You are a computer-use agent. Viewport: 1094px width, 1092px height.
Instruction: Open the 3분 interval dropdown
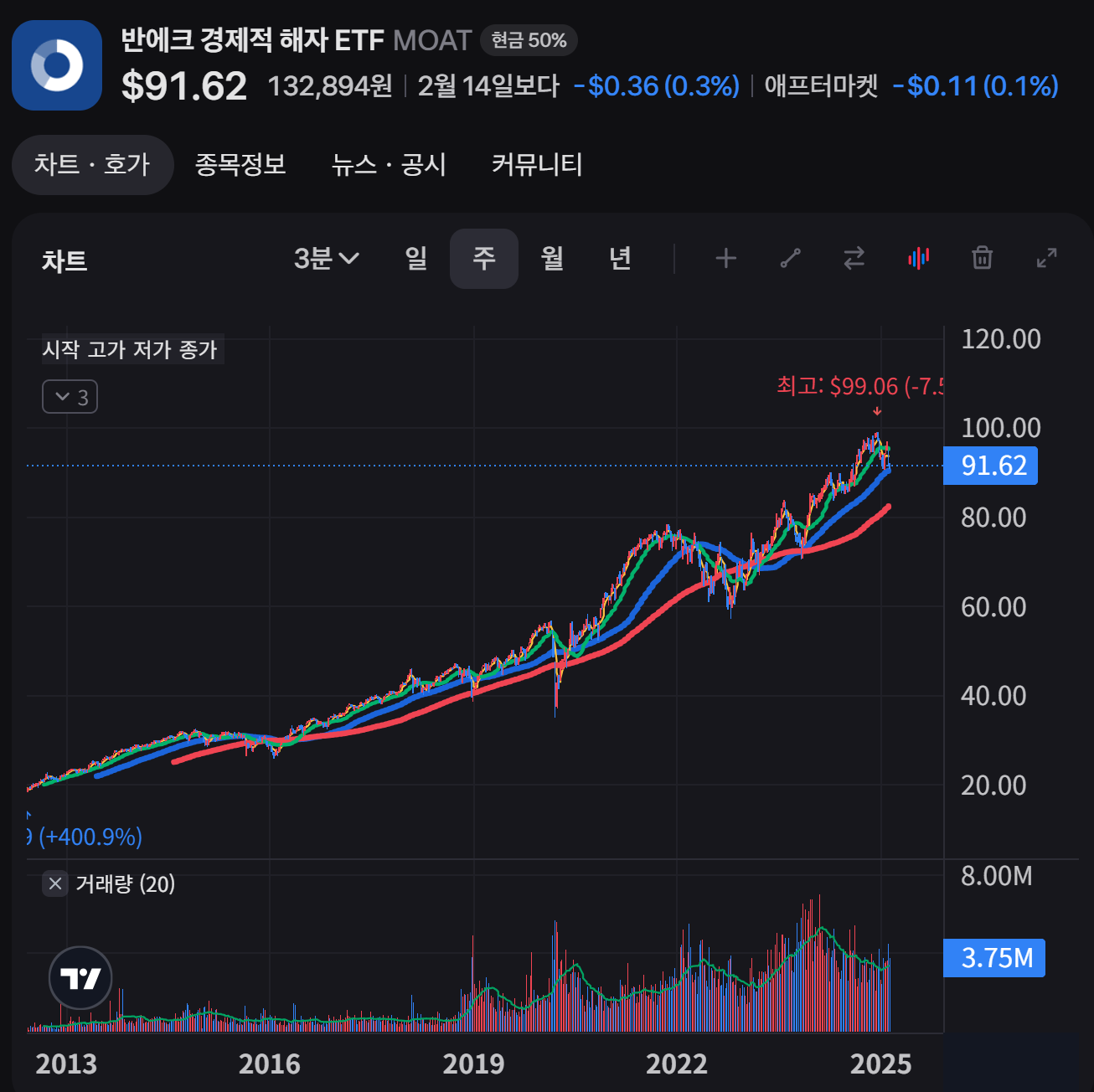coord(327,259)
